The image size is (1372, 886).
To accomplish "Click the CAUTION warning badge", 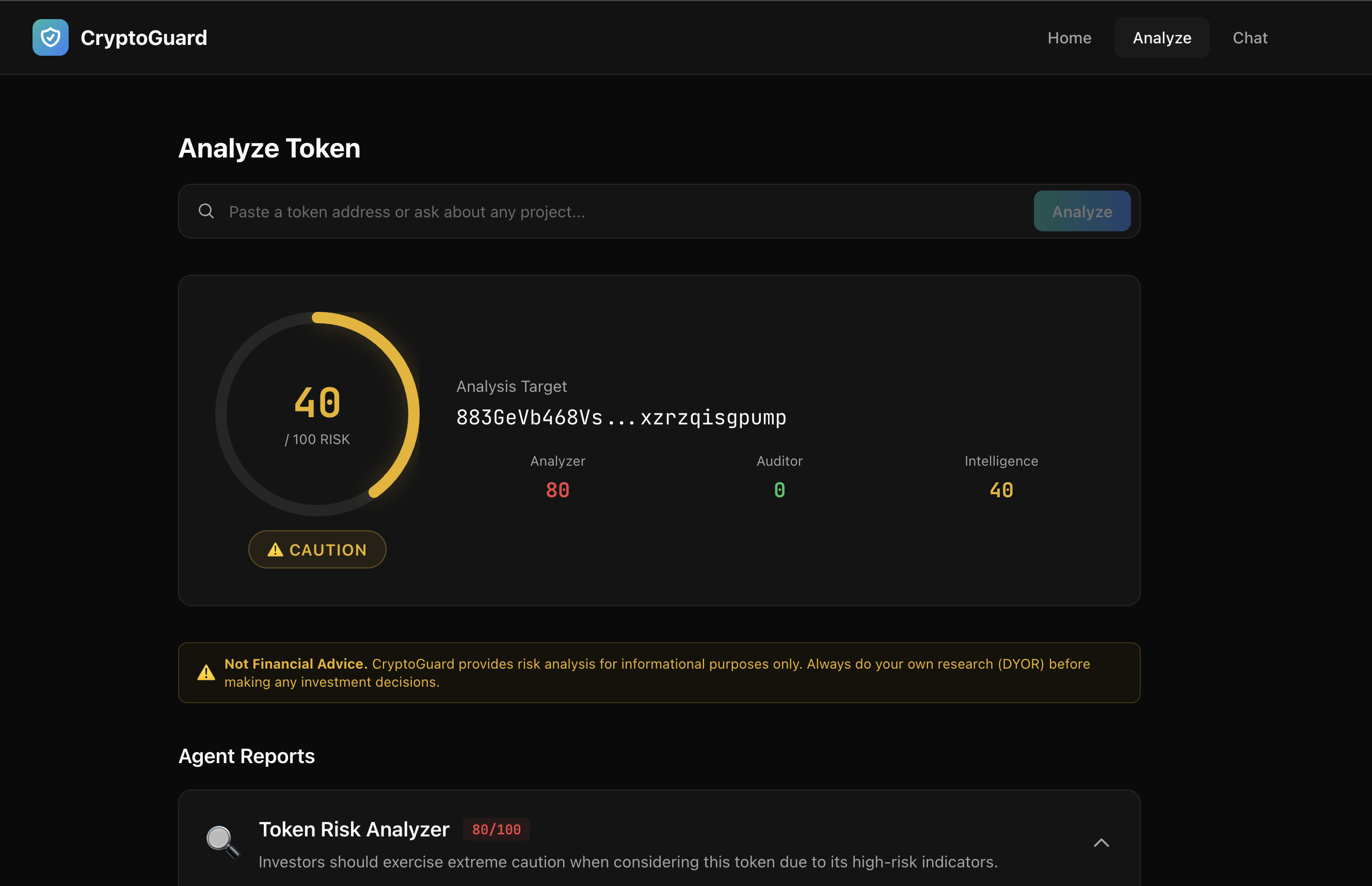I will click(317, 549).
